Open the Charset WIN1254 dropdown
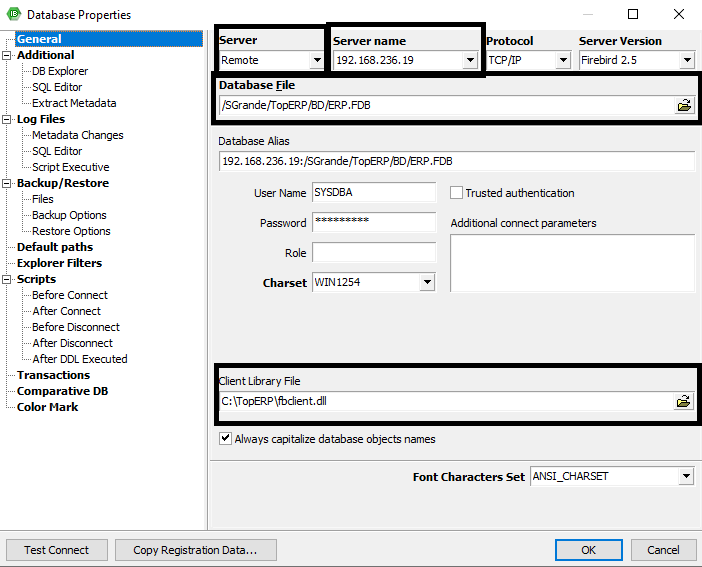This screenshot has width=702, height=567. click(427, 283)
